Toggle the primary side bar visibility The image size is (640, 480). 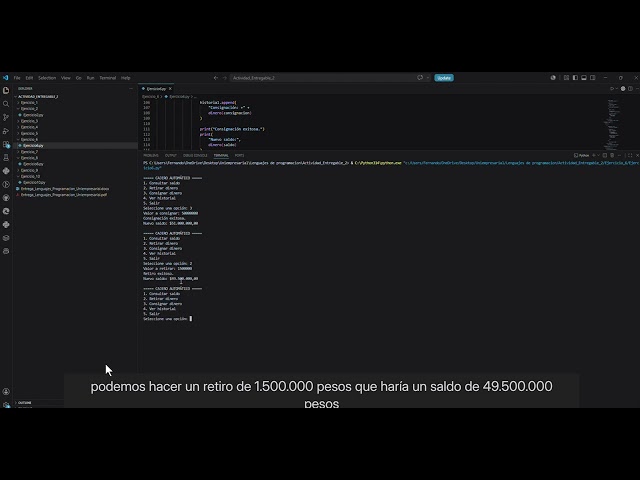tap(575, 78)
